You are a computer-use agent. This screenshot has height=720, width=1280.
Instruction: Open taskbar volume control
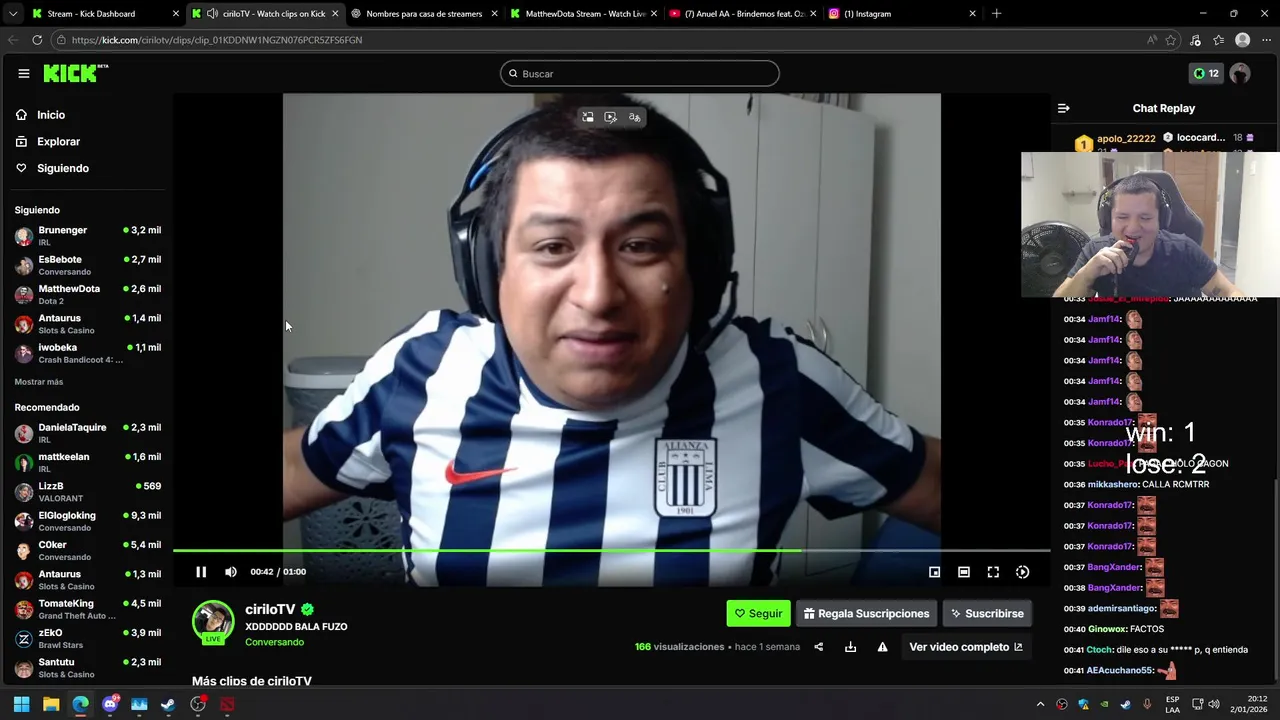pos(1214,704)
